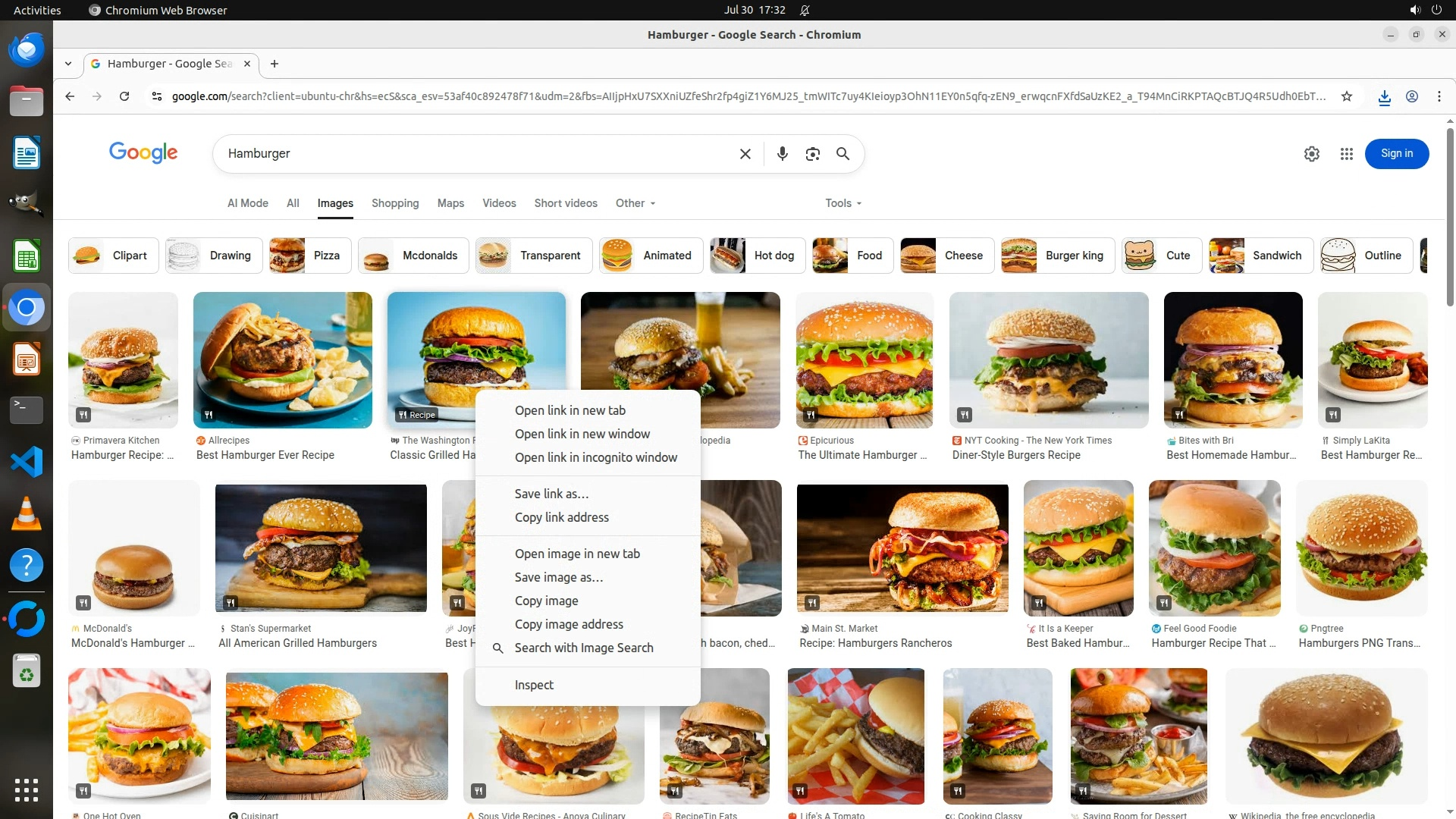Image resolution: width=1456 pixels, height=819 pixels.
Task: Expand the Tools dropdown
Action: click(x=843, y=203)
